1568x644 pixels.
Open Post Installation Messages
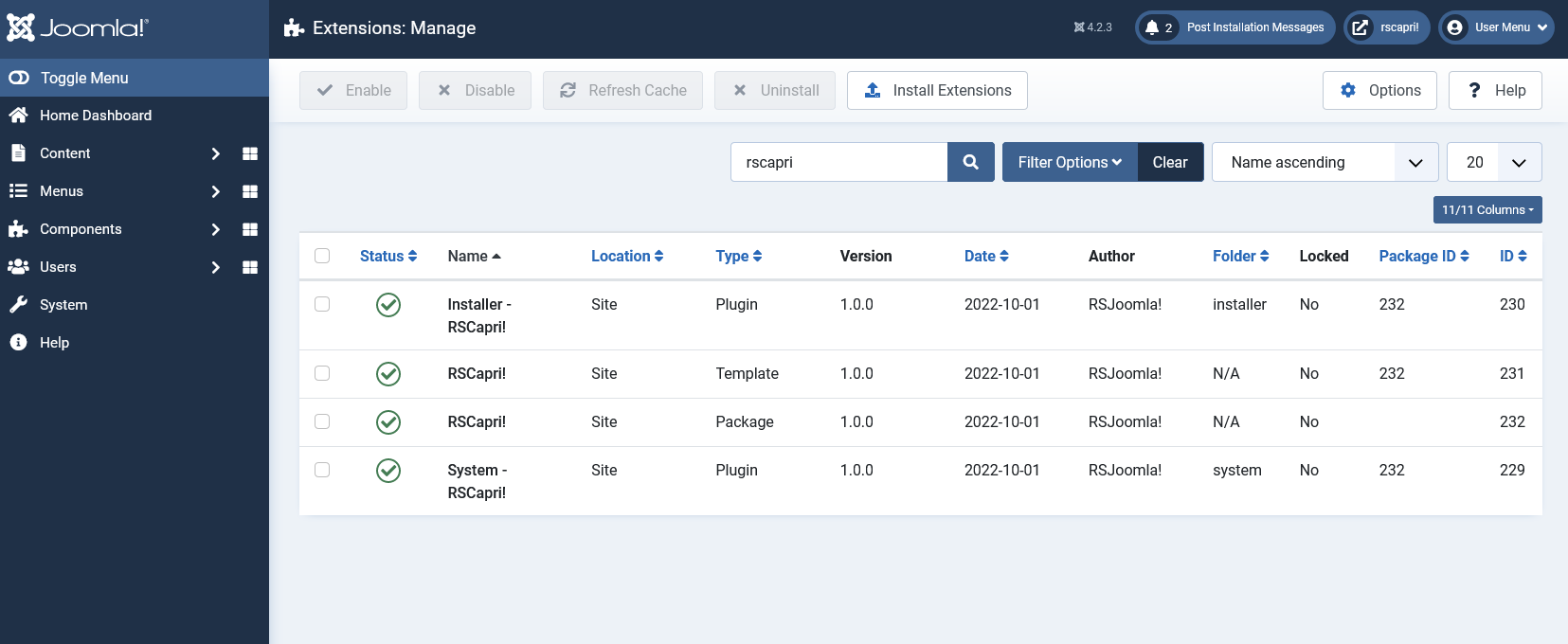(x=1235, y=27)
